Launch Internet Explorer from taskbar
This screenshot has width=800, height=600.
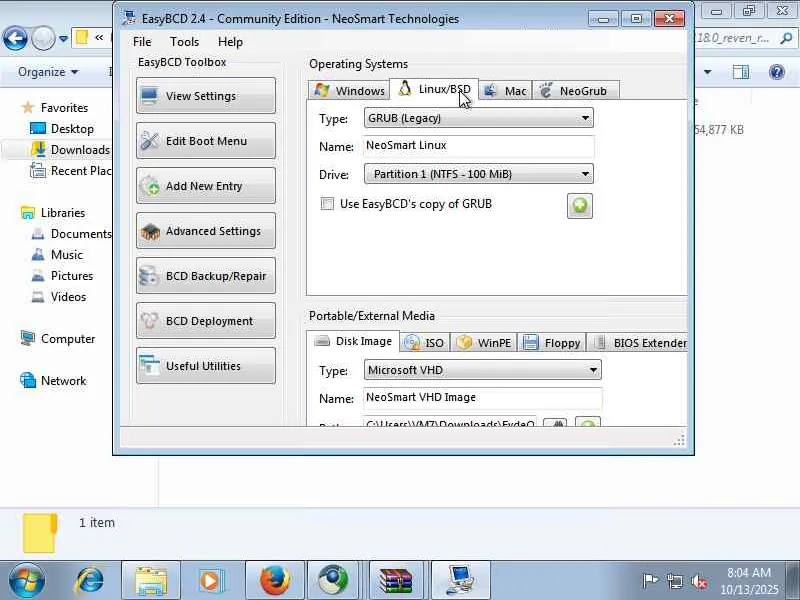(90, 581)
